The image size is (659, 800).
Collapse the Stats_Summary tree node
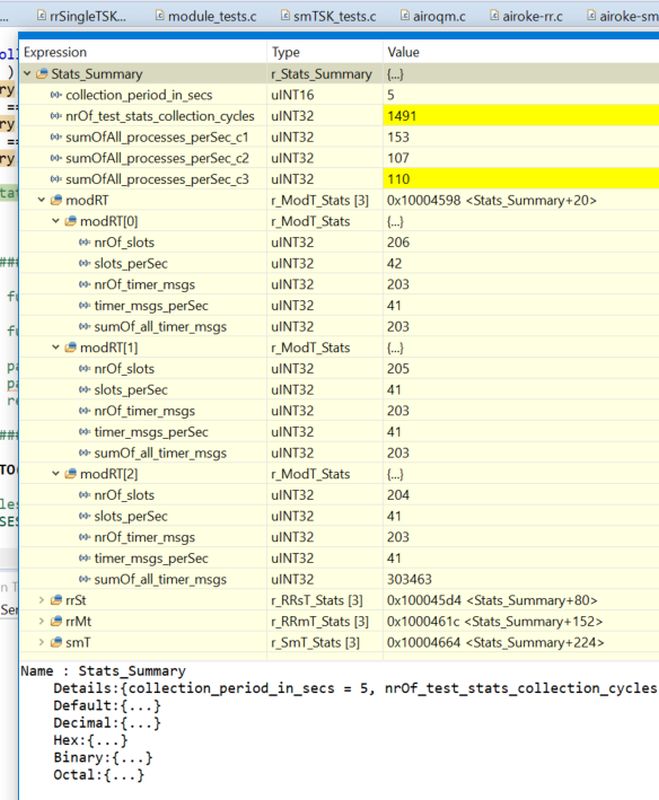[27, 74]
